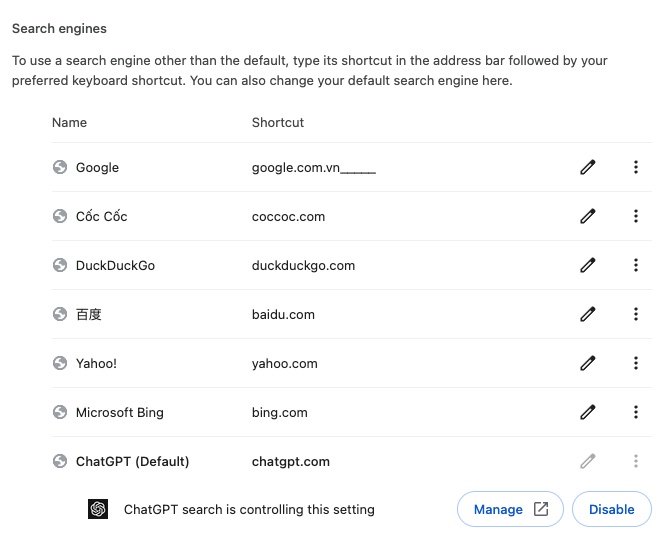Open the three-dot menu for Cốc Cốc
665x558 pixels.
tap(636, 217)
